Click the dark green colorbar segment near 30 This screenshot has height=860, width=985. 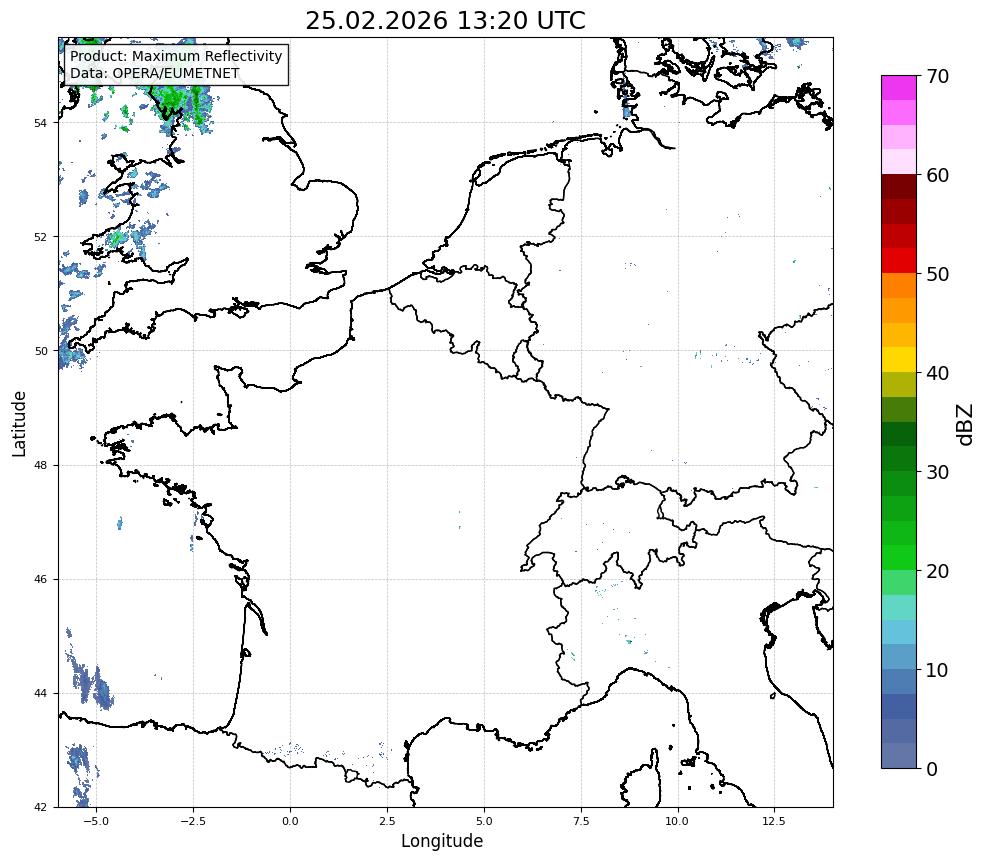point(899,459)
